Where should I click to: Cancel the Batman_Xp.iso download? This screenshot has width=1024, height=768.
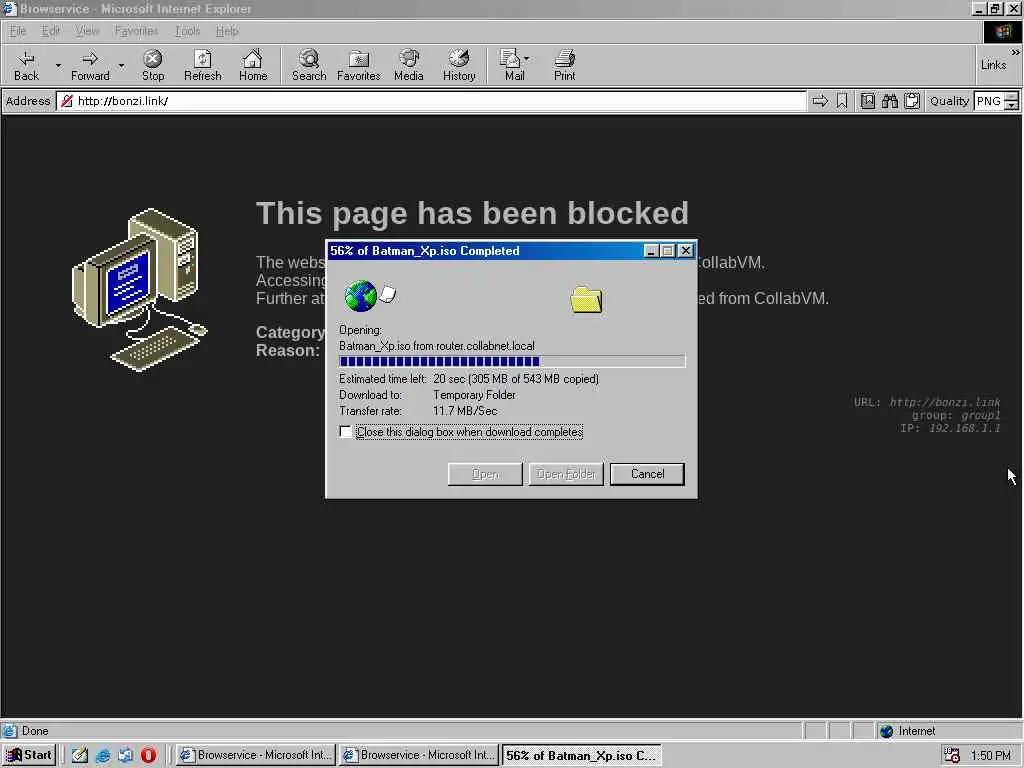click(647, 474)
